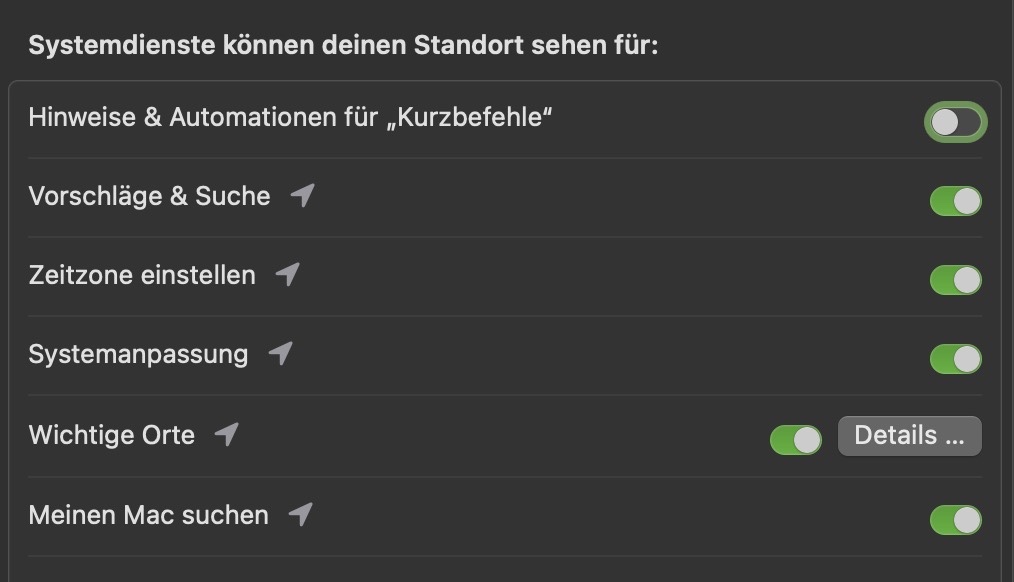Viewport: 1014px width, 582px height.
Task: Click the location arrow next to Wichtige Orte
Action: point(228,435)
